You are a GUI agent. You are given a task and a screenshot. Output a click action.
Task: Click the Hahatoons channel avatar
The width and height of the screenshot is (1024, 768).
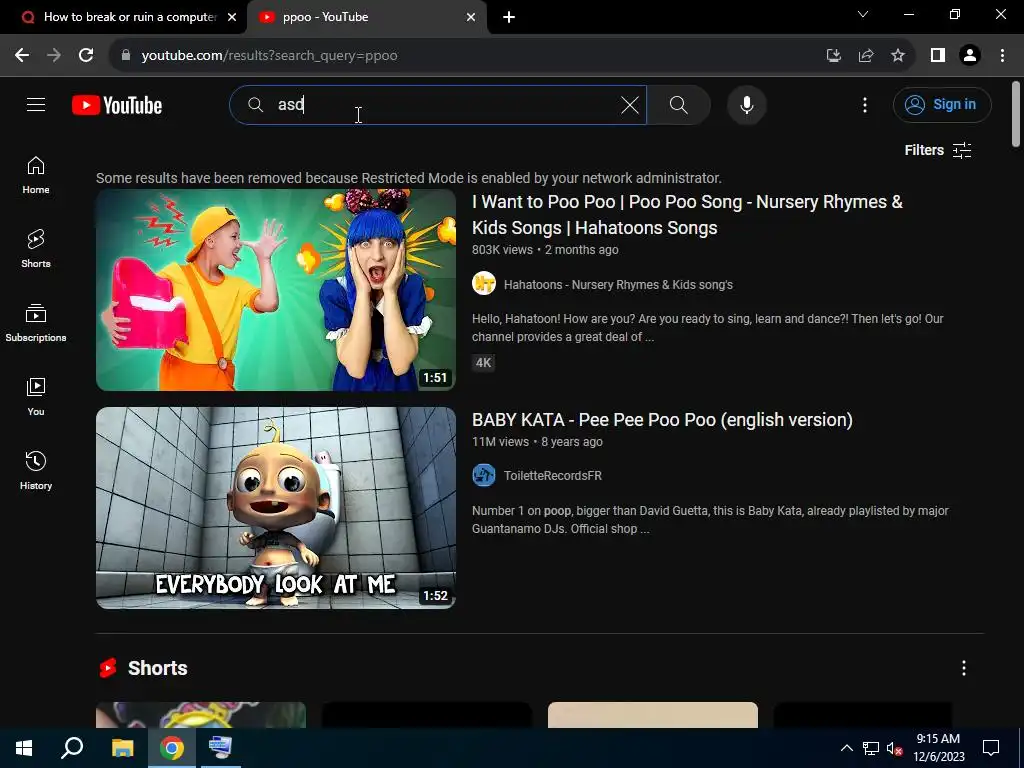point(484,283)
